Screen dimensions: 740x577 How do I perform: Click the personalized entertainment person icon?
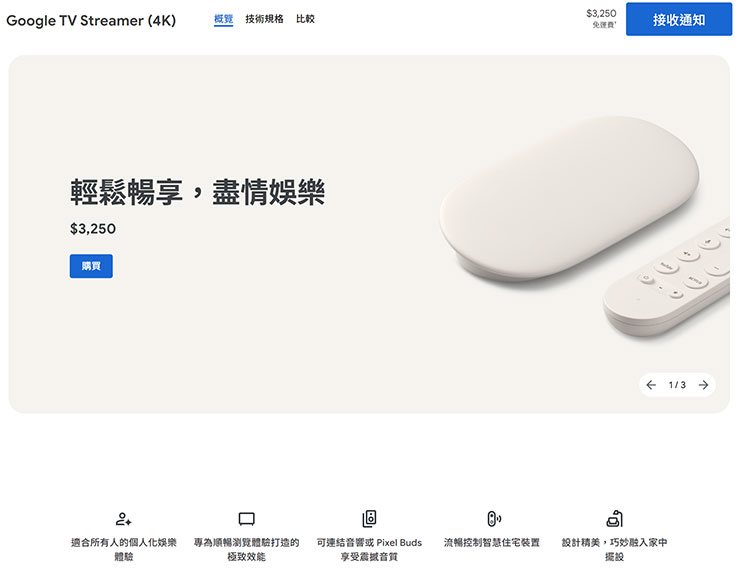click(124, 519)
